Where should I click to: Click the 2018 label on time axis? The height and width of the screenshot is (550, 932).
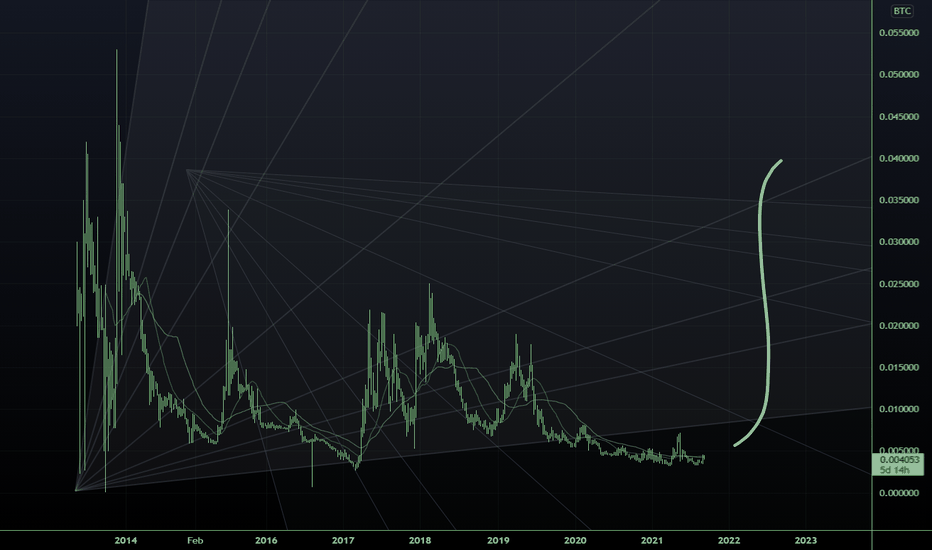420,540
